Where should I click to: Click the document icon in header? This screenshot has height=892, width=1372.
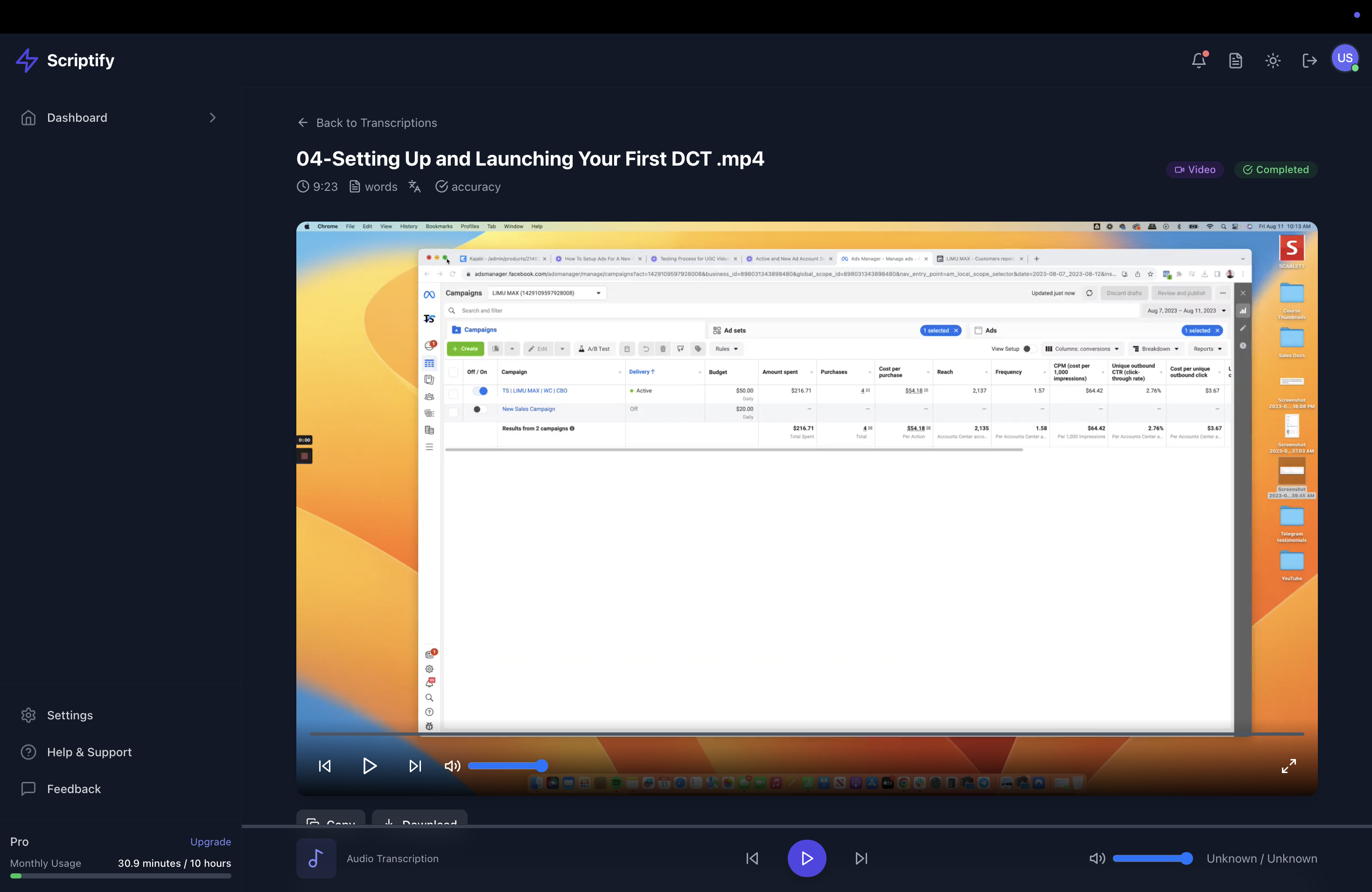(x=1235, y=61)
